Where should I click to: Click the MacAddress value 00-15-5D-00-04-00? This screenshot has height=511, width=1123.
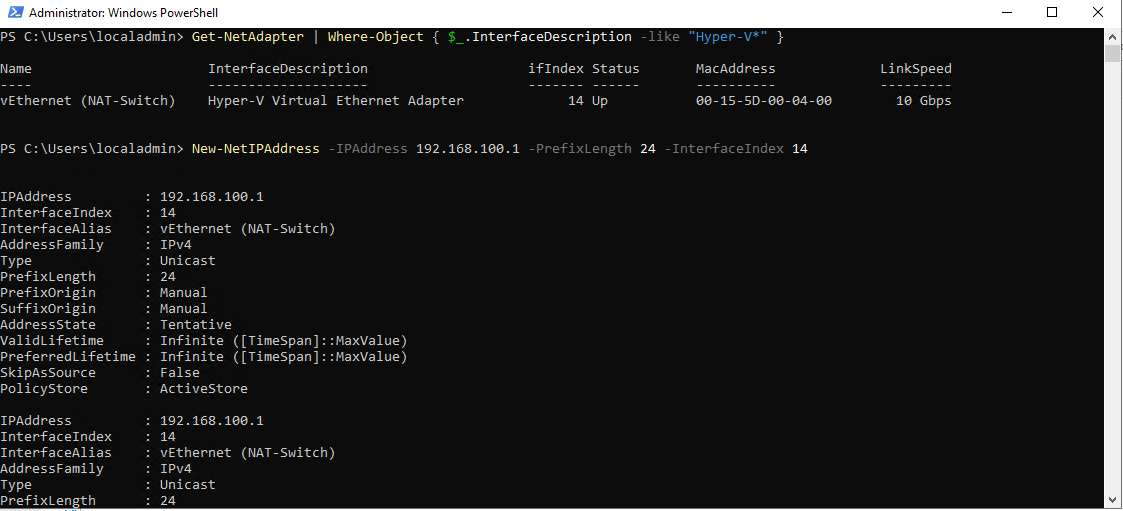coord(763,101)
